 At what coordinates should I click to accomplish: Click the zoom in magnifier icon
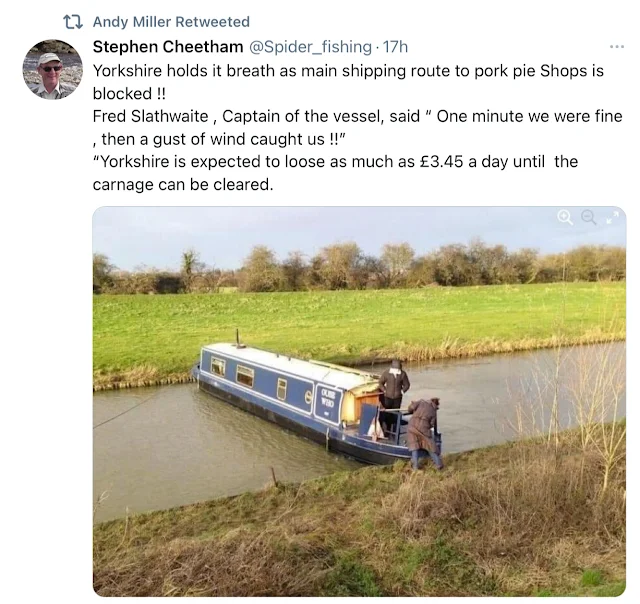(x=565, y=217)
